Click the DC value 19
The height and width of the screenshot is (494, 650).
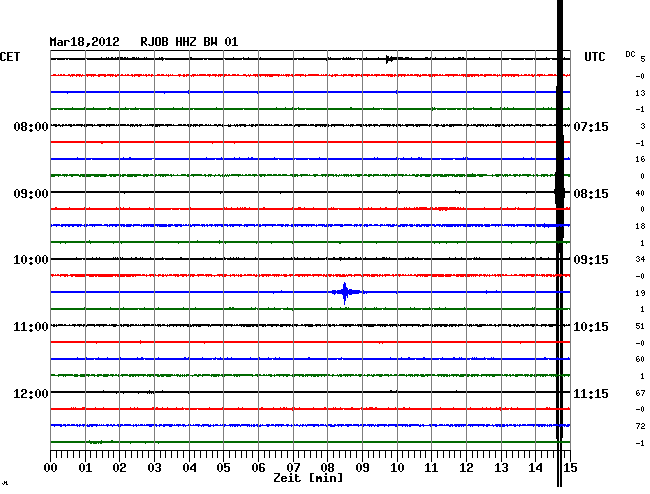[x=640, y=293]
